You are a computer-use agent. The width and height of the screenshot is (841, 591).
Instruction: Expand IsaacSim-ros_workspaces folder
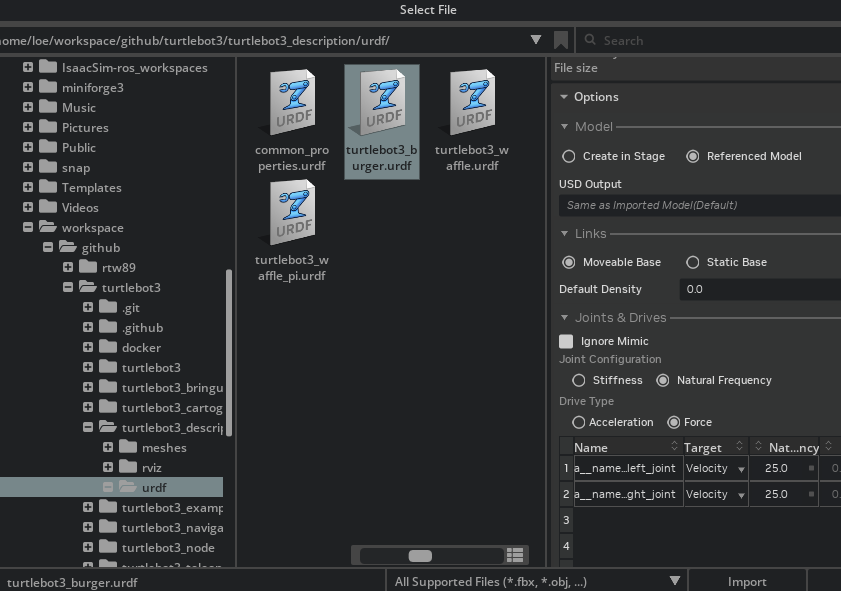click(x=28, y=67)
